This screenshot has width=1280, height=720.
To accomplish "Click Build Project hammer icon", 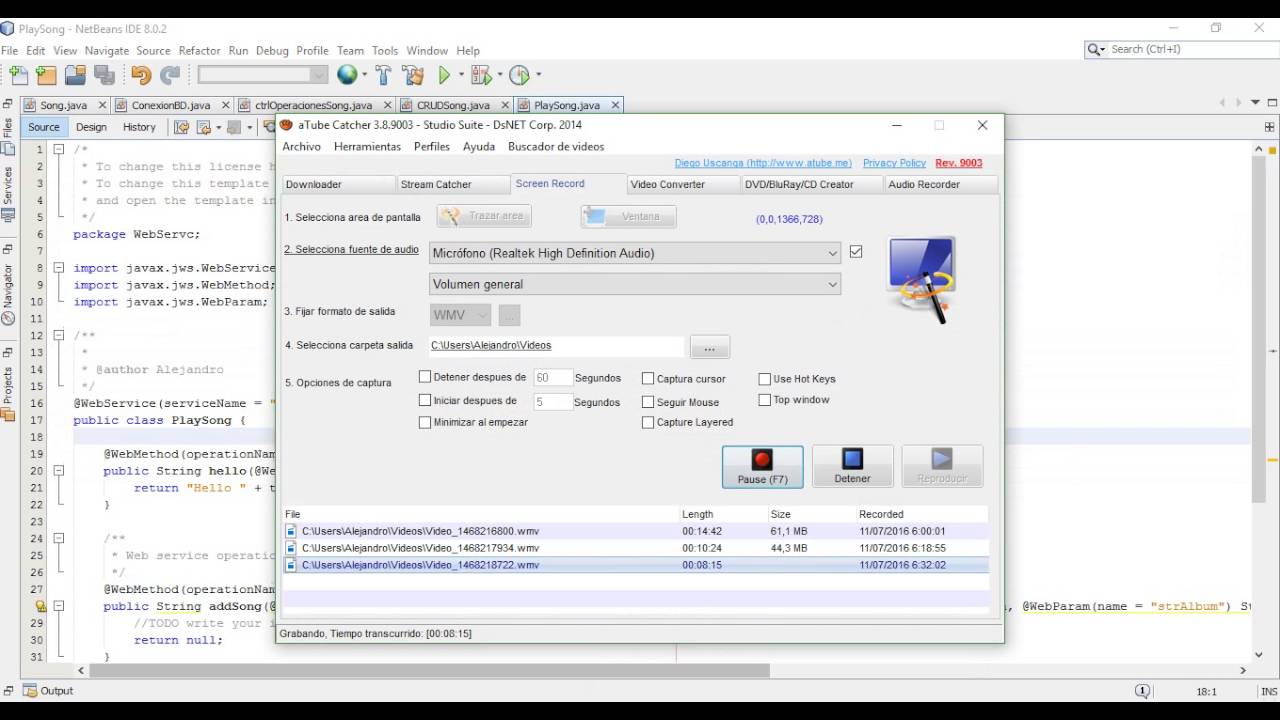I will tap(383, 75).
